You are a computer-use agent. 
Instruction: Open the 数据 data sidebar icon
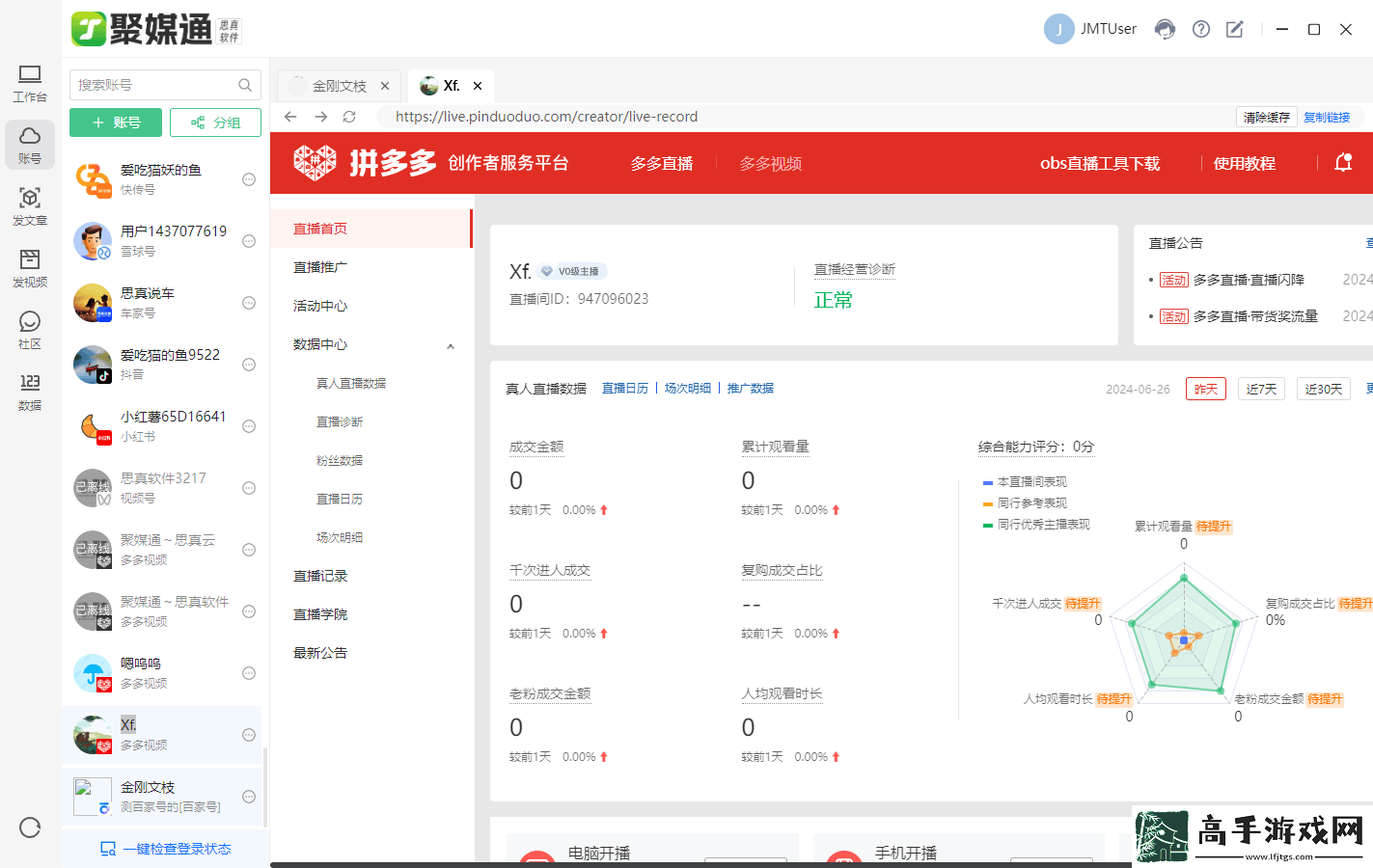(x=30, y=392)
